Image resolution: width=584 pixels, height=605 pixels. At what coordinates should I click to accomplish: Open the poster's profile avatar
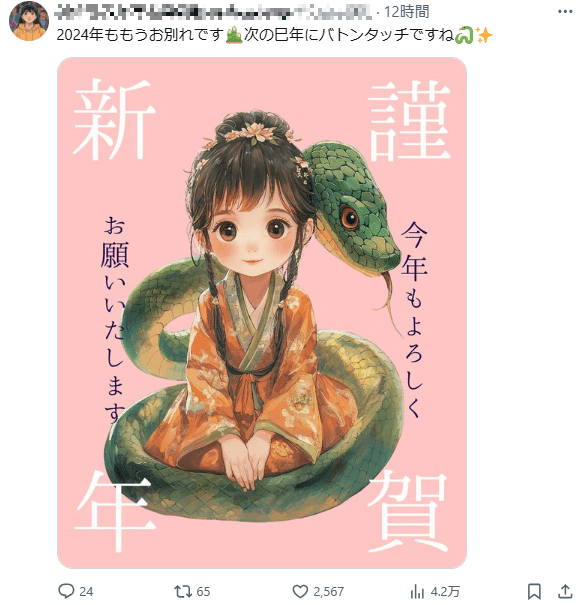click(29, 21)
